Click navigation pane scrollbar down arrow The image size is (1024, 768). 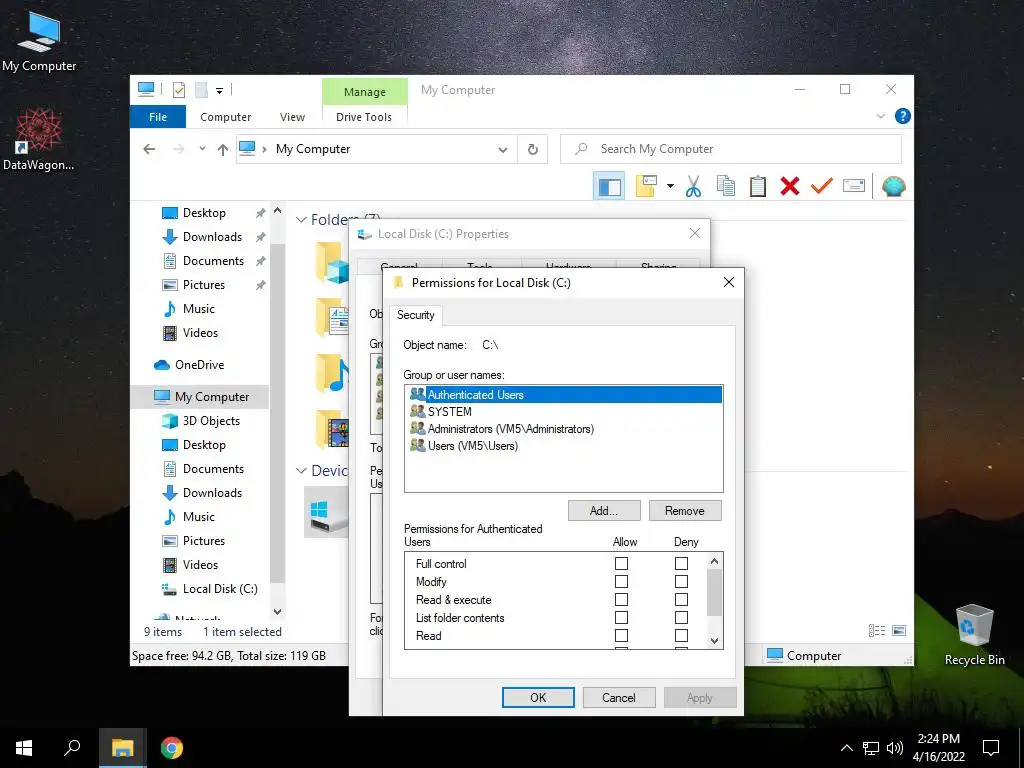point(278,612)
